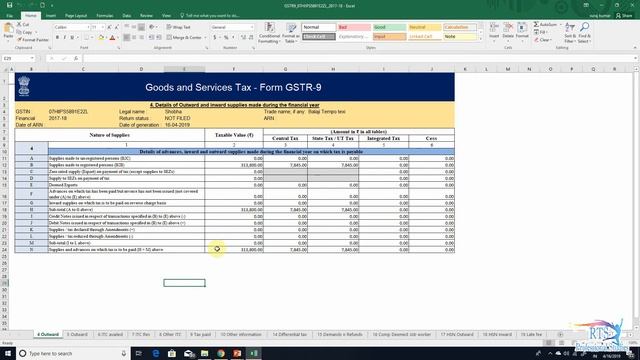Open the '6 ITC availed' sheet tab
Image resolution: width=640 pixels, height=360 pixels.
(110, 334)
